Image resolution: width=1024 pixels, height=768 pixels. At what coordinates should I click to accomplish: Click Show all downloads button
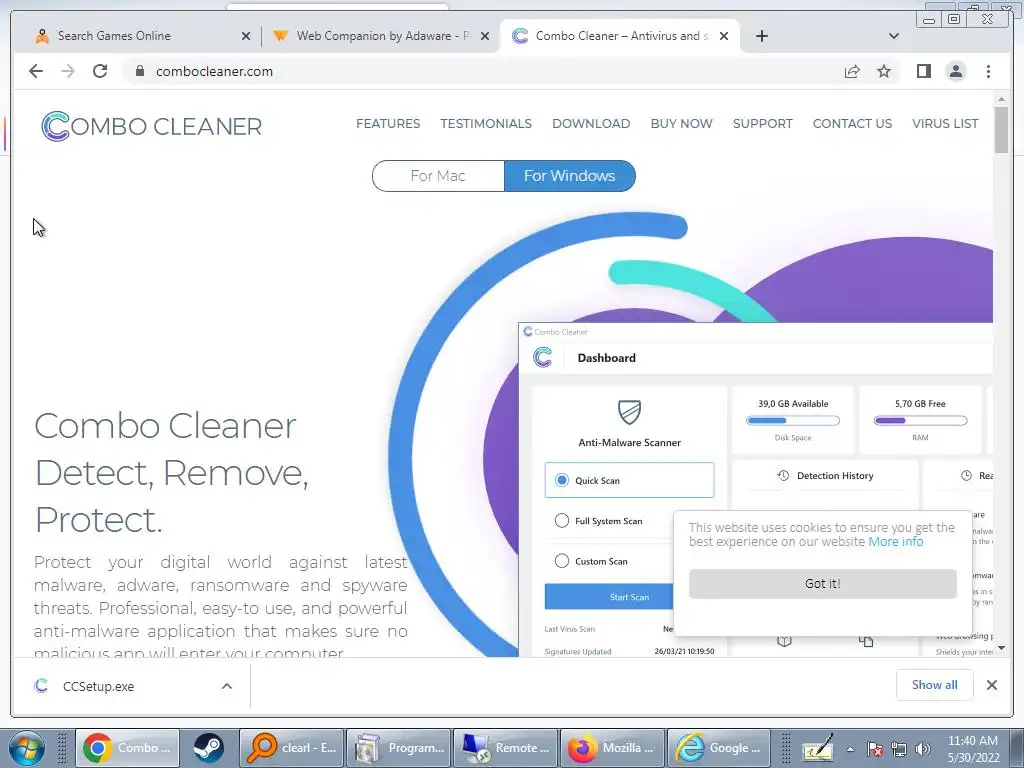935,684
